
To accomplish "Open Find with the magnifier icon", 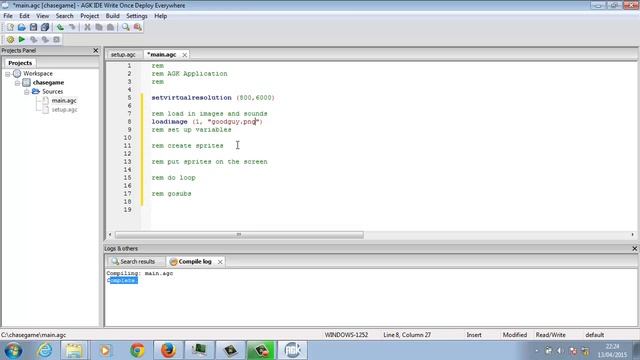I will tap(126, 27).
